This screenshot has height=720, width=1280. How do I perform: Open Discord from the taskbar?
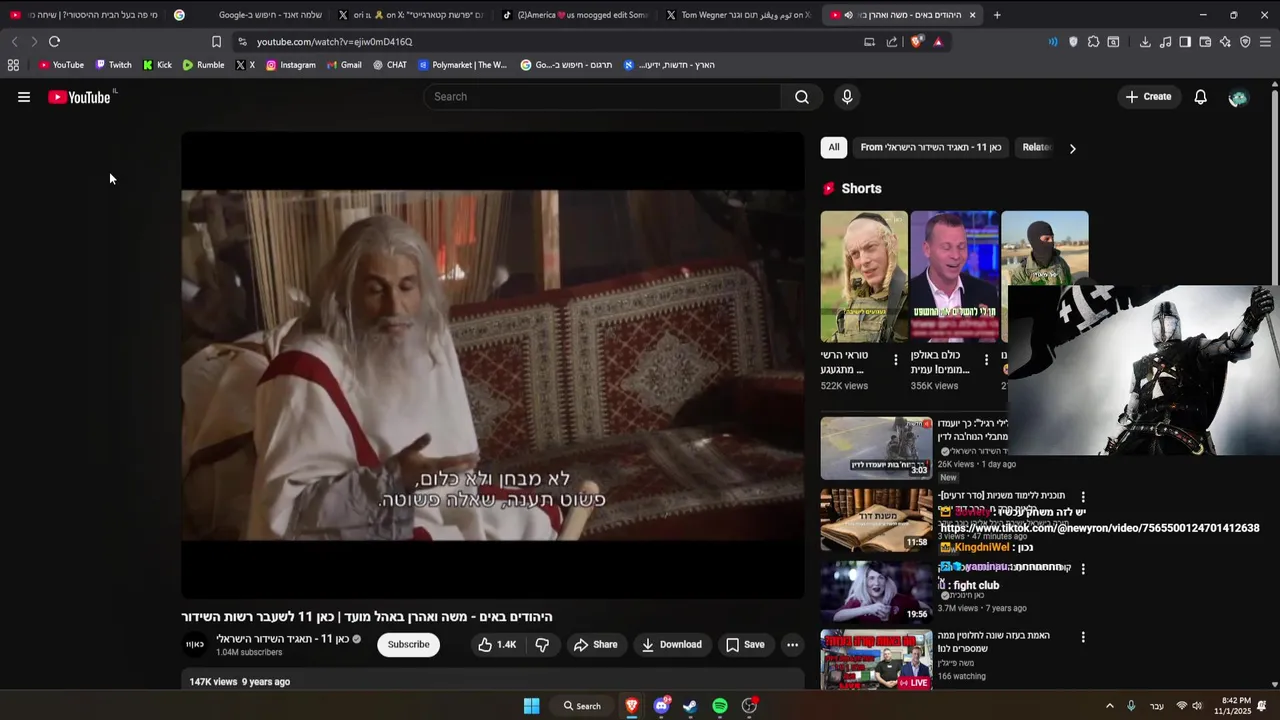(x=661, y=706)
